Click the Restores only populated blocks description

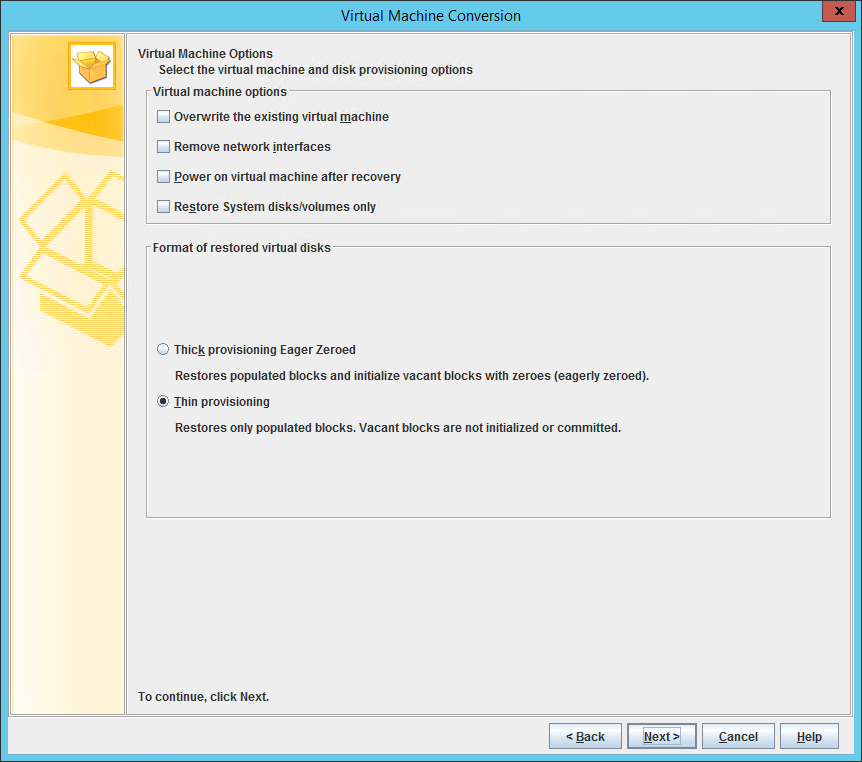[398, 428]
